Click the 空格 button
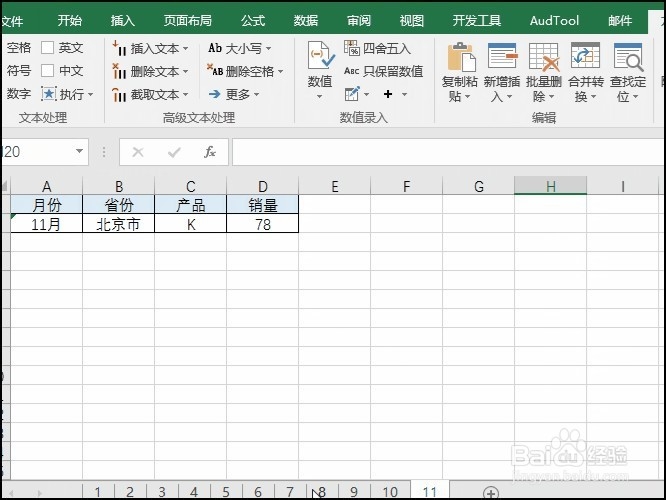The image size is (666, 500). coord(19,48)
